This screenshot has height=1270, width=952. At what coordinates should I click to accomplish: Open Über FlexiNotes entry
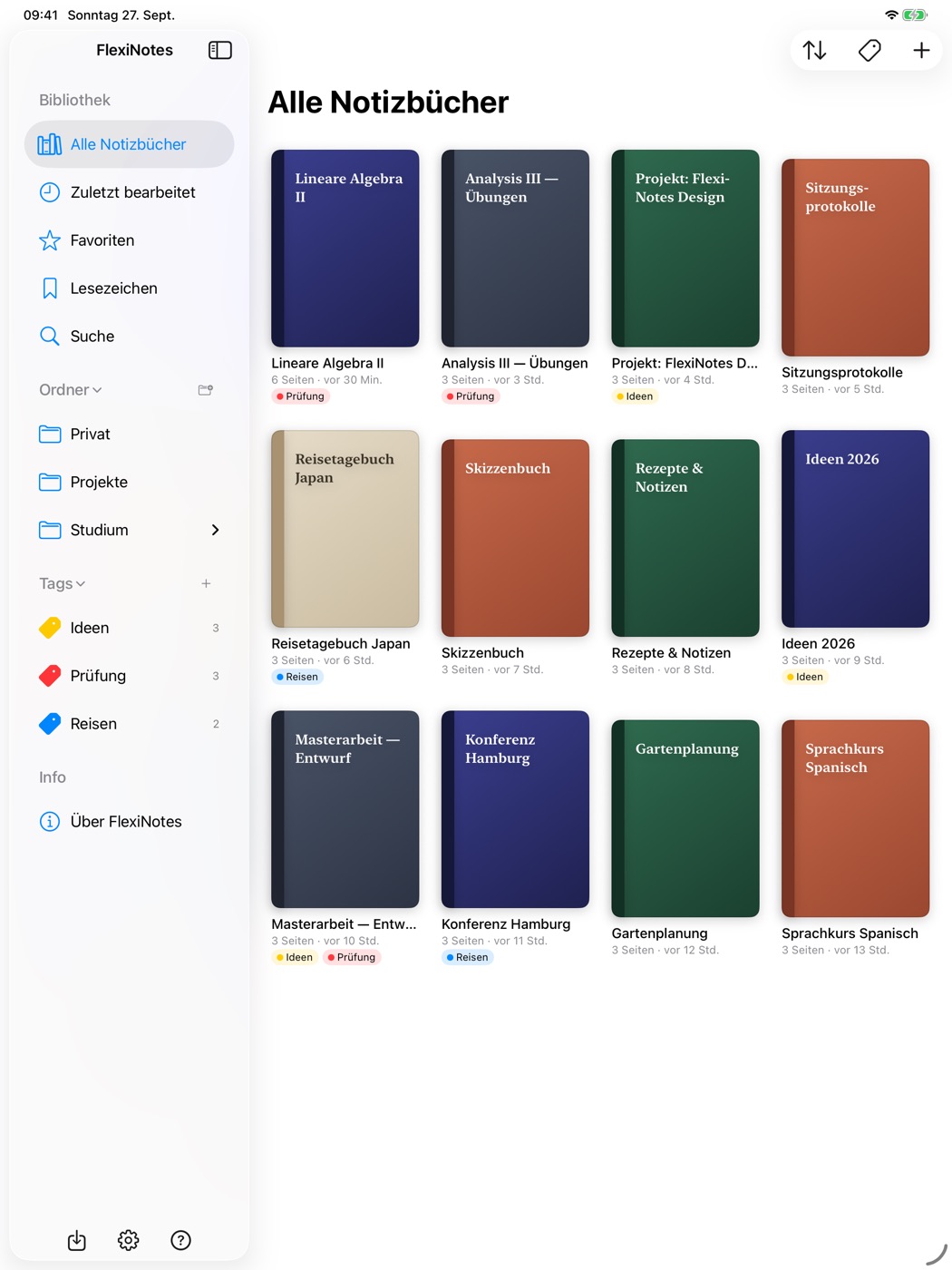coord(129,822)
